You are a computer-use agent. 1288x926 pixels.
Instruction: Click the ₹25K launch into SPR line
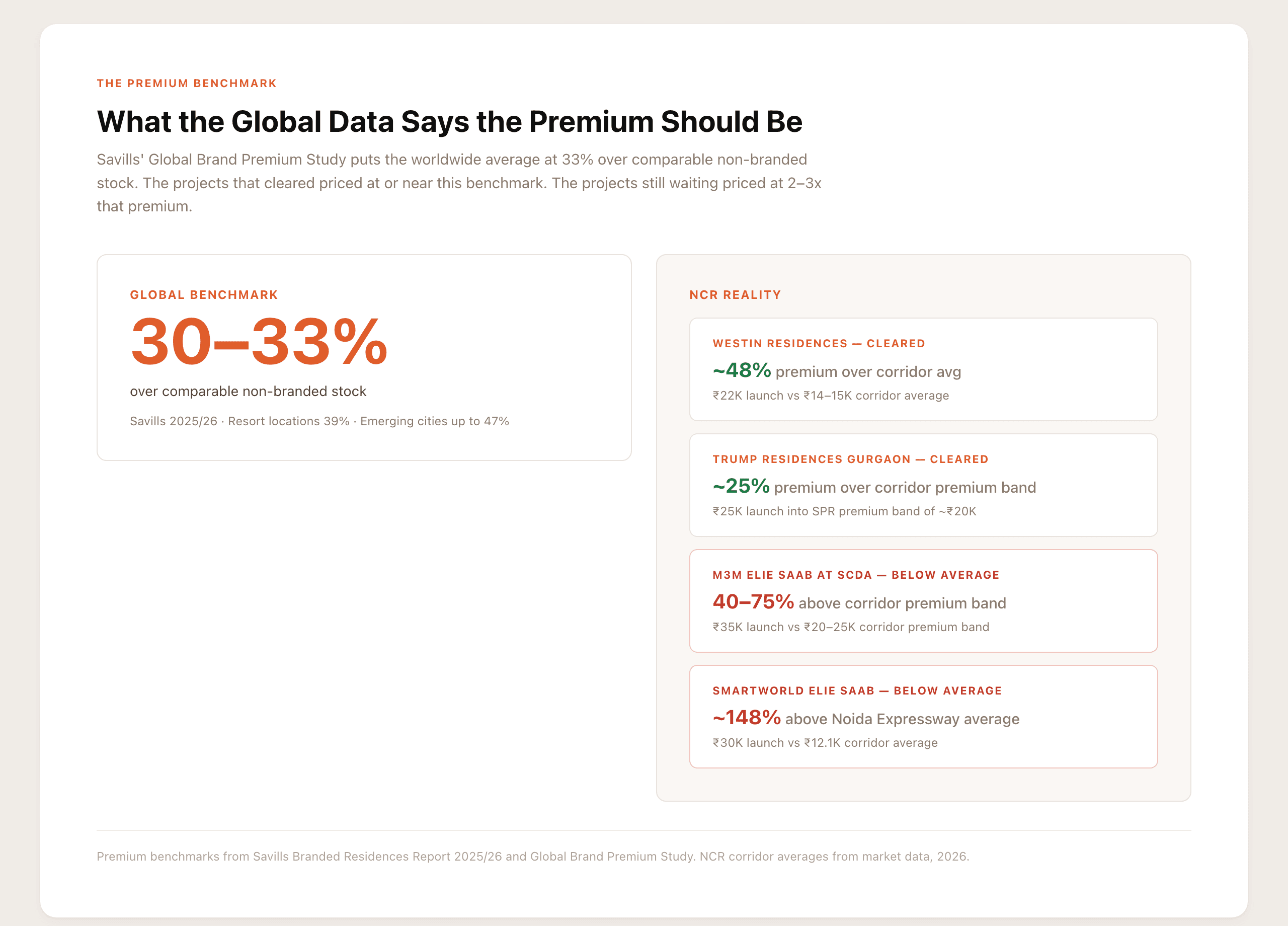point(844,511)
